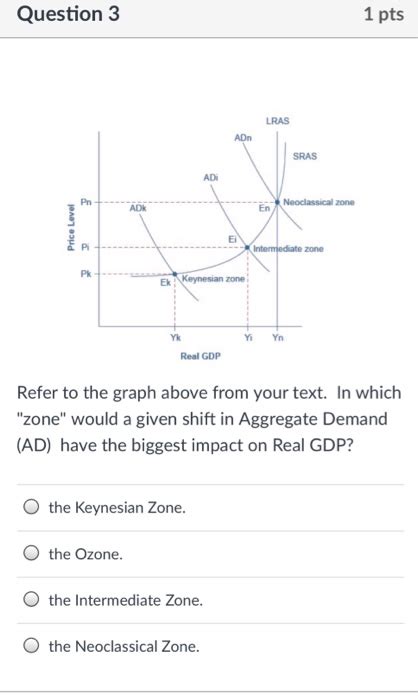Click the Keynesian zone equilibrium point
Viewport: 418px width, 700px height.
click(x=175, y=274)
